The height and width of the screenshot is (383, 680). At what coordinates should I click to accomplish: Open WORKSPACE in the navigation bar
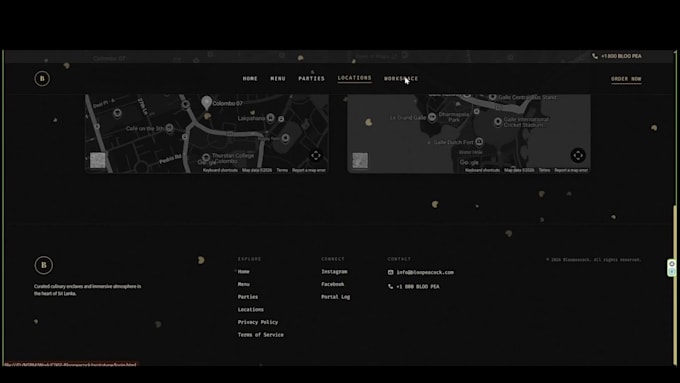coord(401,79)
